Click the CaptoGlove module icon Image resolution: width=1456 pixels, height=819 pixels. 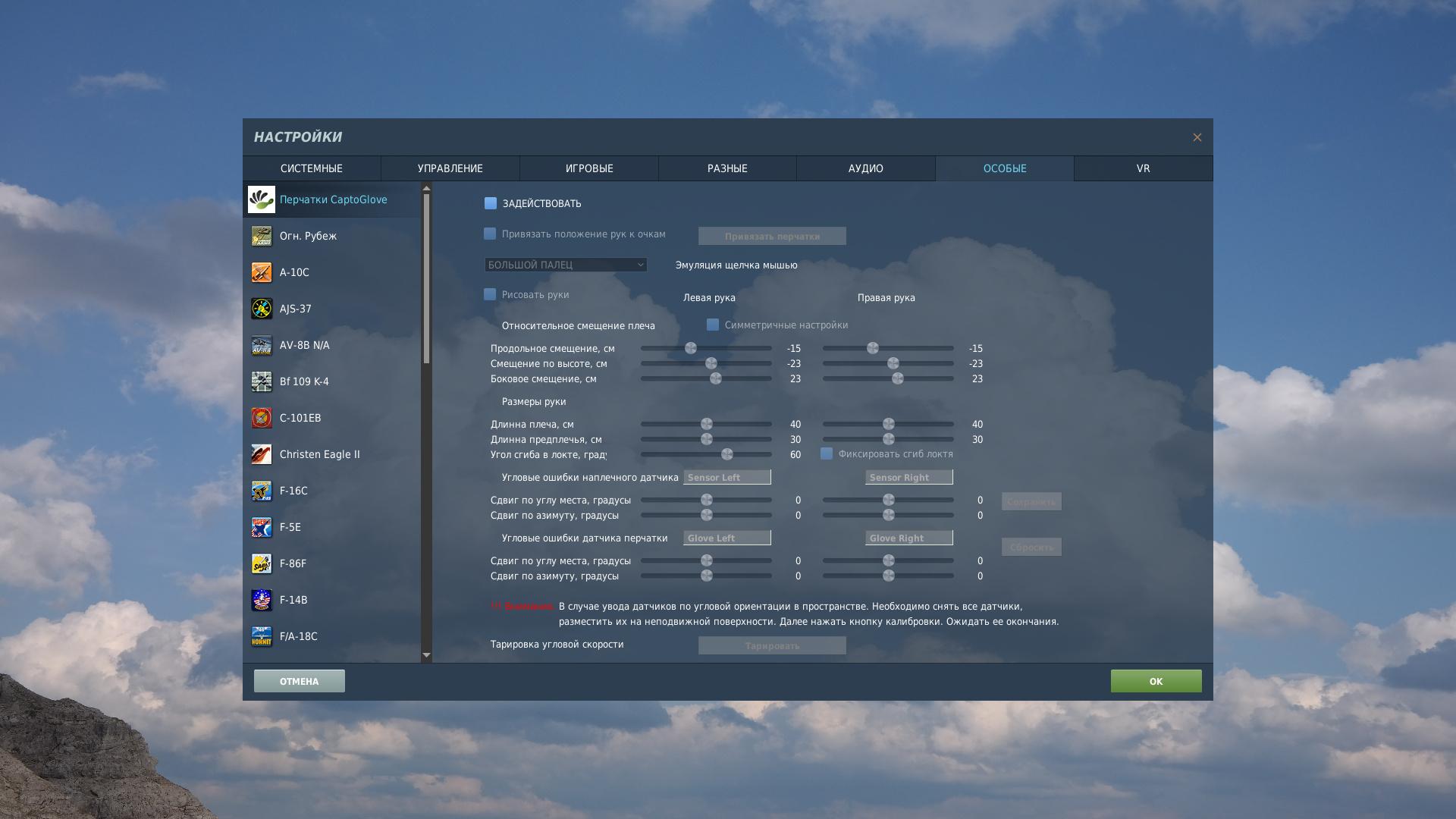262,199
